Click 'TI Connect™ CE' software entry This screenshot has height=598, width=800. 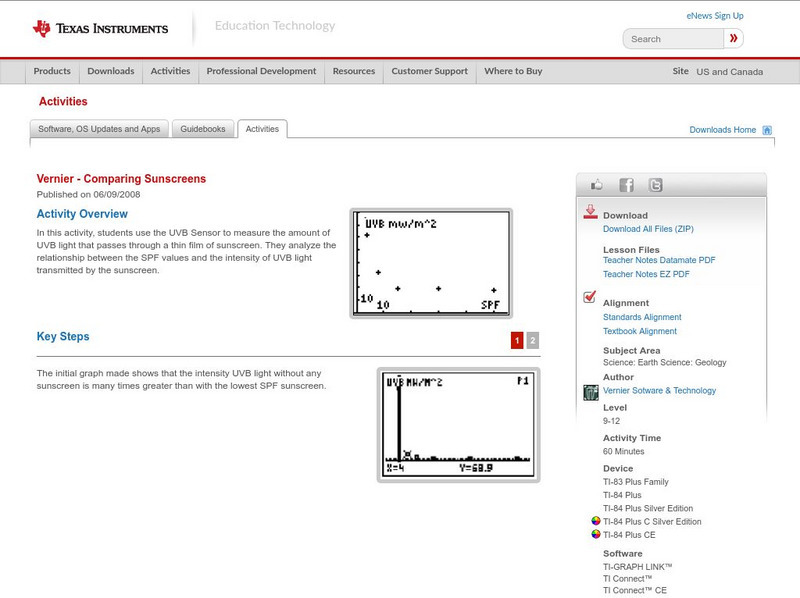[635, 590]
